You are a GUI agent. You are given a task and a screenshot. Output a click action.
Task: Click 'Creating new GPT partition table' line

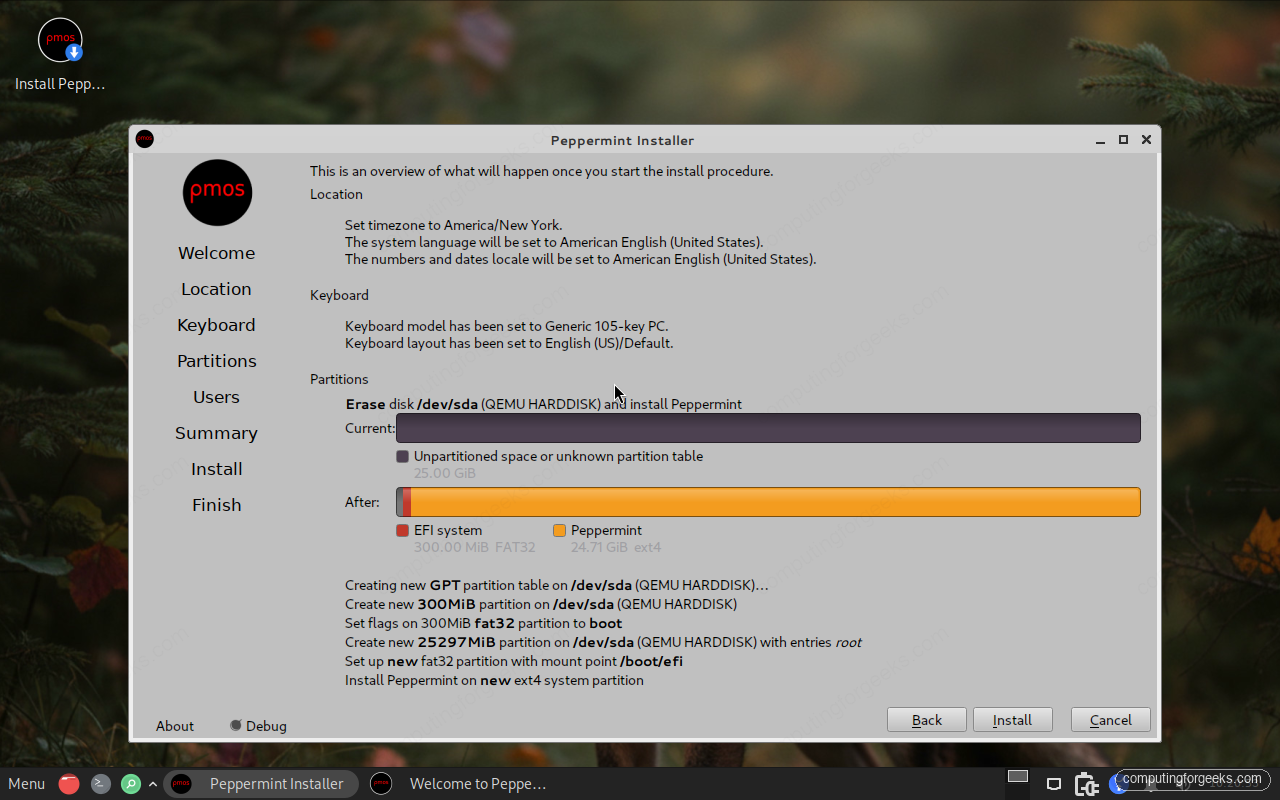pyautogui.click(x=557, y=585)
